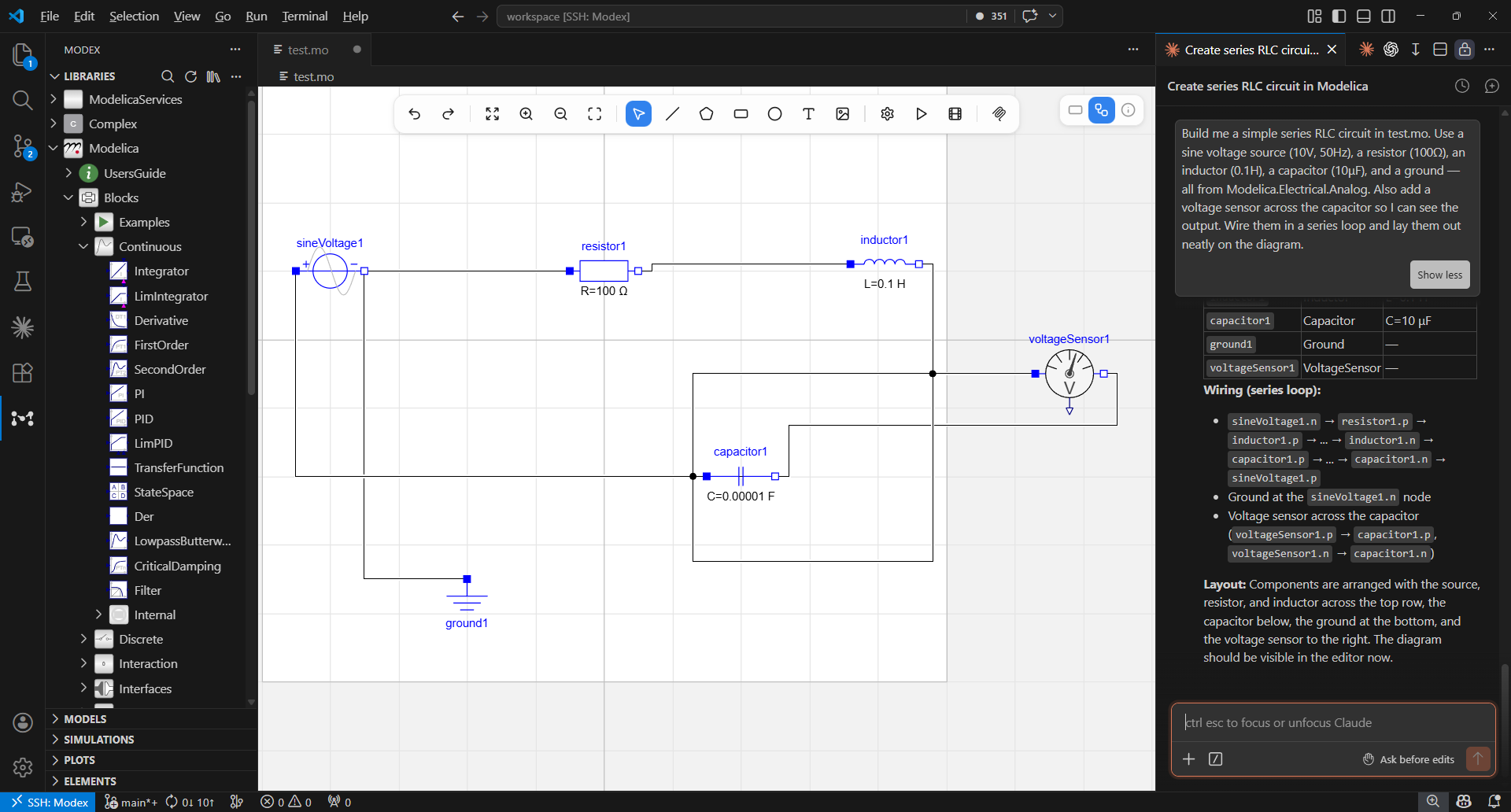Screen dimensions: 1511x812
Task: Attach a file using the paperclip icon
Action: pos(999,113)
